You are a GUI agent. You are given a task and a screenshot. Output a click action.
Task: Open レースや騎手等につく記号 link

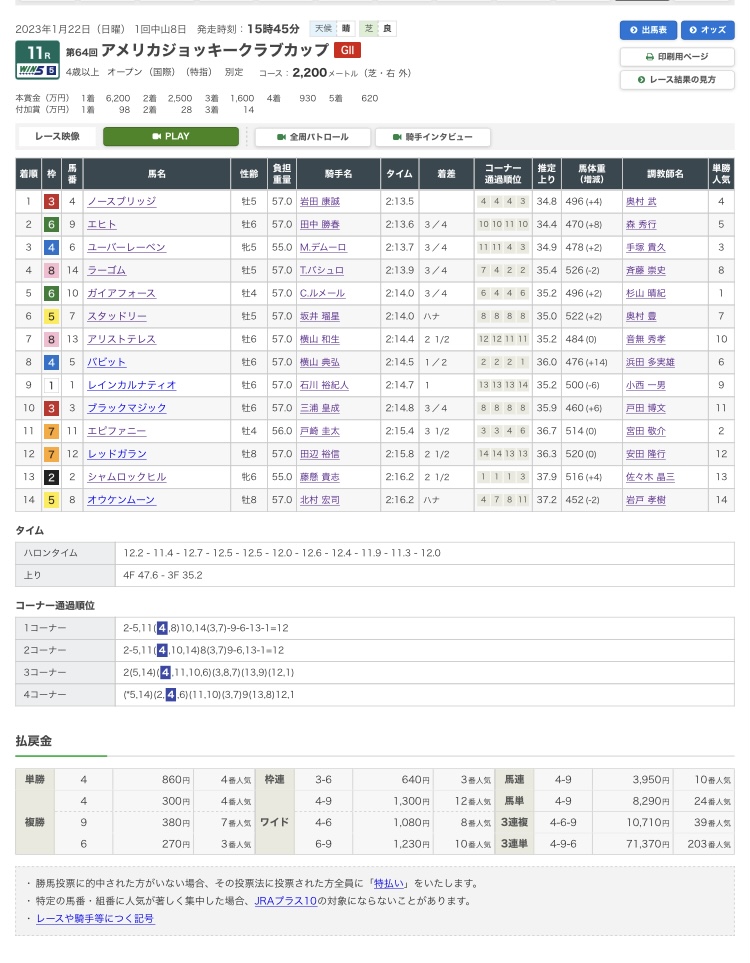tap(95, 919)
